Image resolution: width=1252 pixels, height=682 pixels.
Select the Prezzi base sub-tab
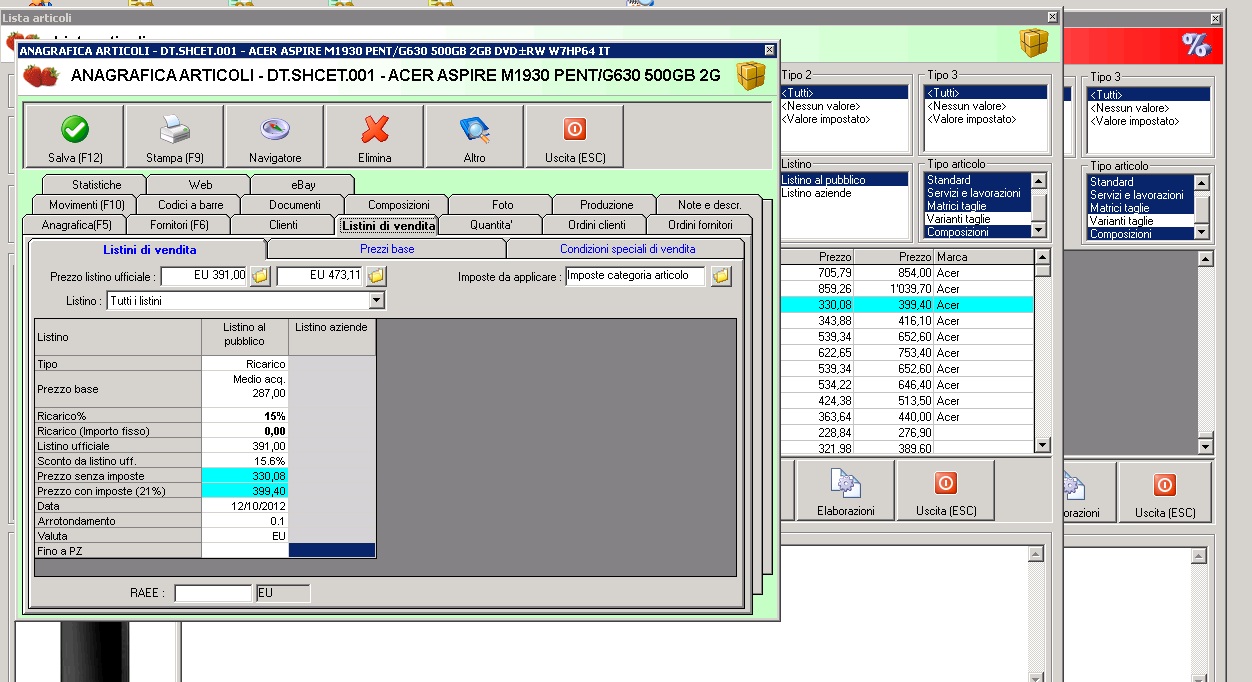point(387,249)
